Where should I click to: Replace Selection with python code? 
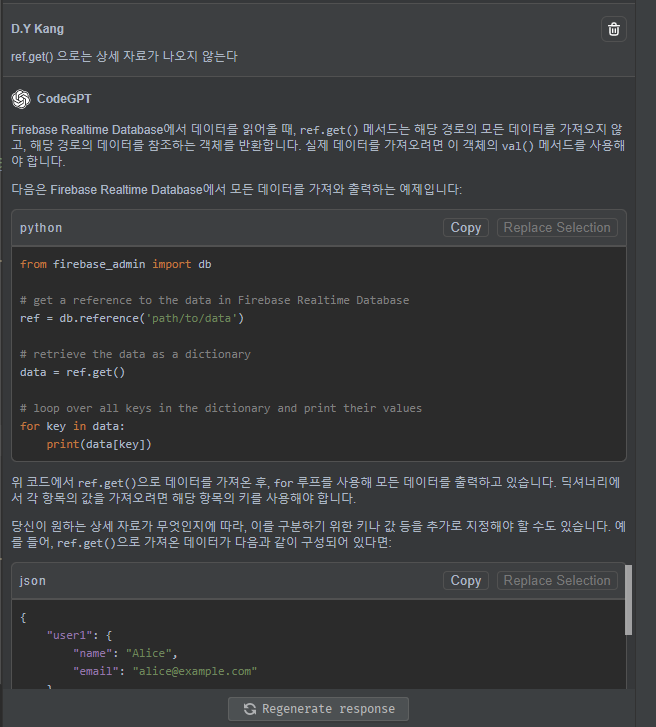coord(557,228)
